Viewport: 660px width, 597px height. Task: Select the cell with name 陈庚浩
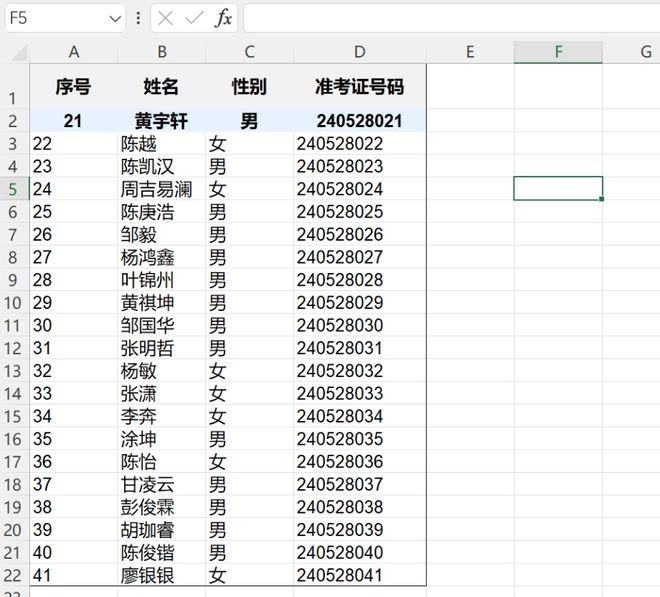pyautogui.click(x=162, y=211)
